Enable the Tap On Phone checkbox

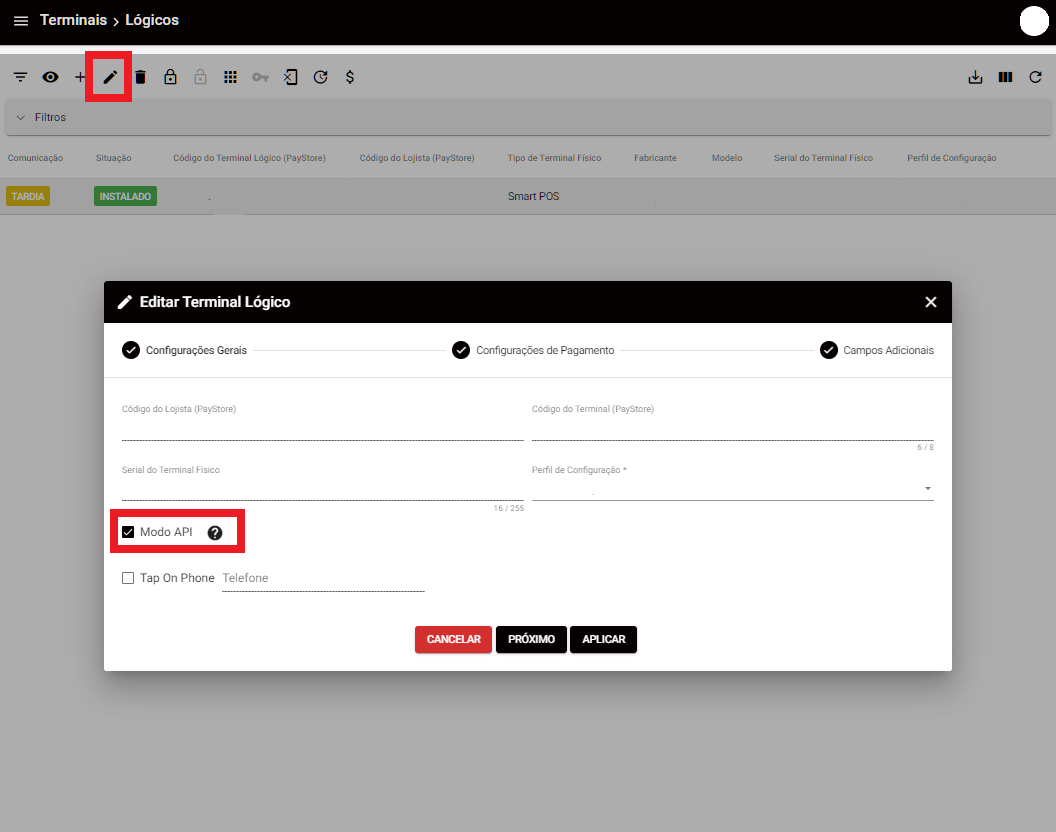click(128, 578)
